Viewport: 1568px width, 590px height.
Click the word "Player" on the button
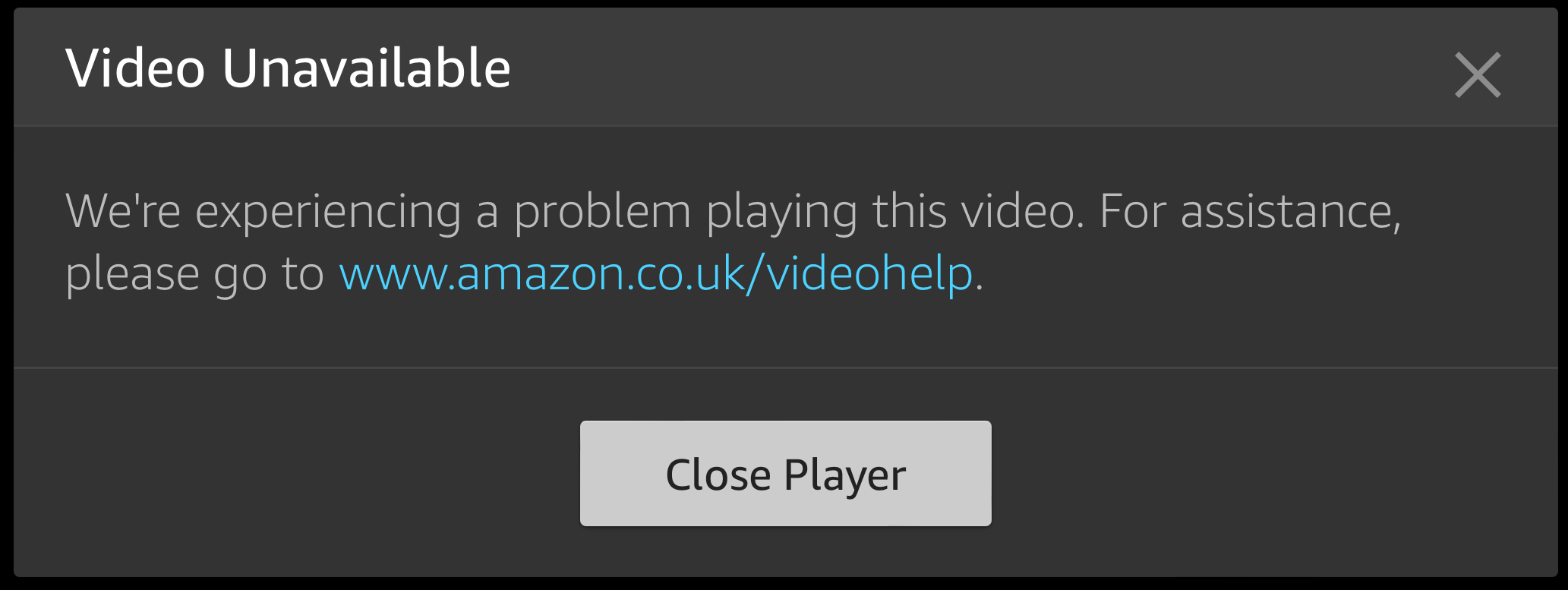click(845, 477)
